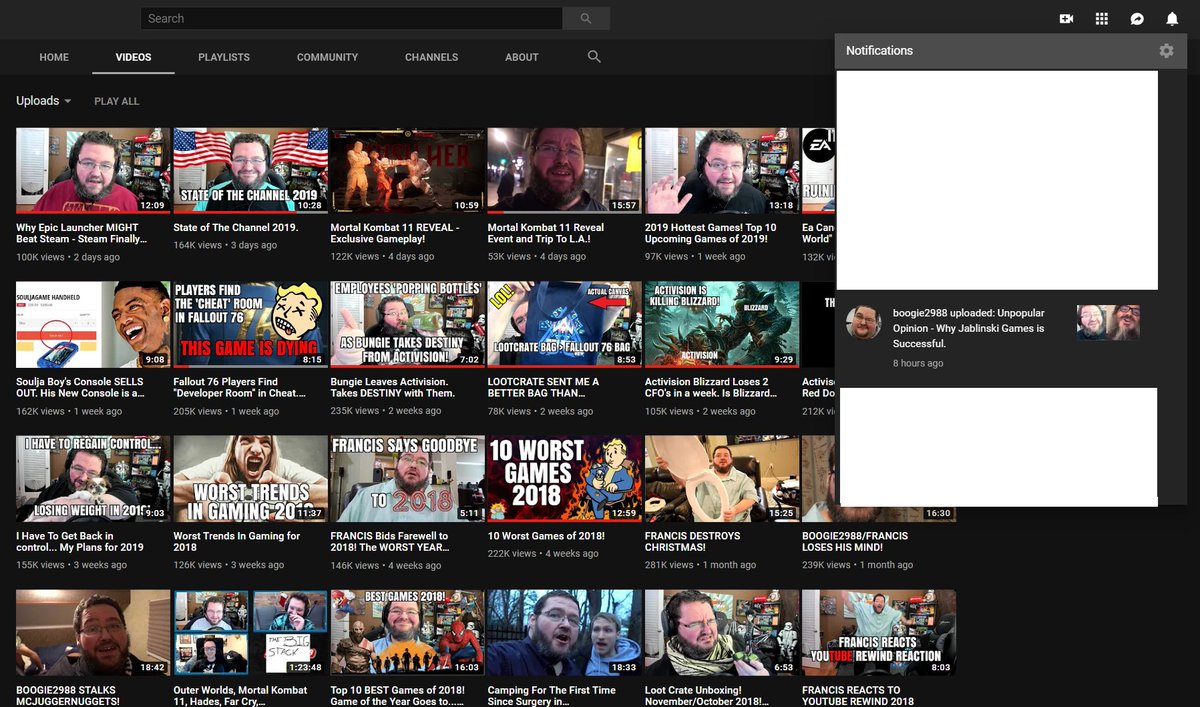Open FRANCIS DESTROYS CHRISTMAS thumbnail
The image size is (1200, 707).
coord(721,478)
